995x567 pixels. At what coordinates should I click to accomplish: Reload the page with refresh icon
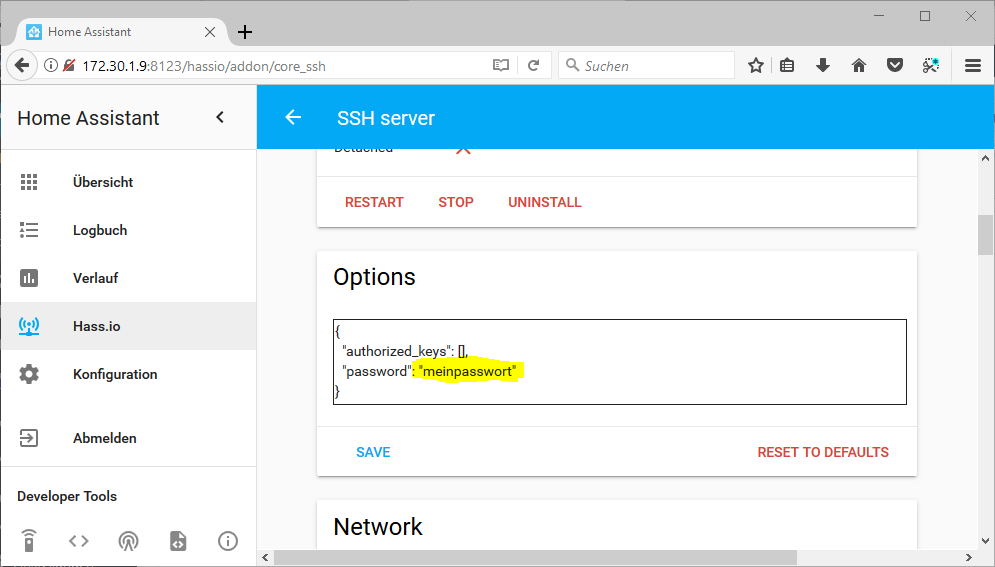[x=534, y=65]
